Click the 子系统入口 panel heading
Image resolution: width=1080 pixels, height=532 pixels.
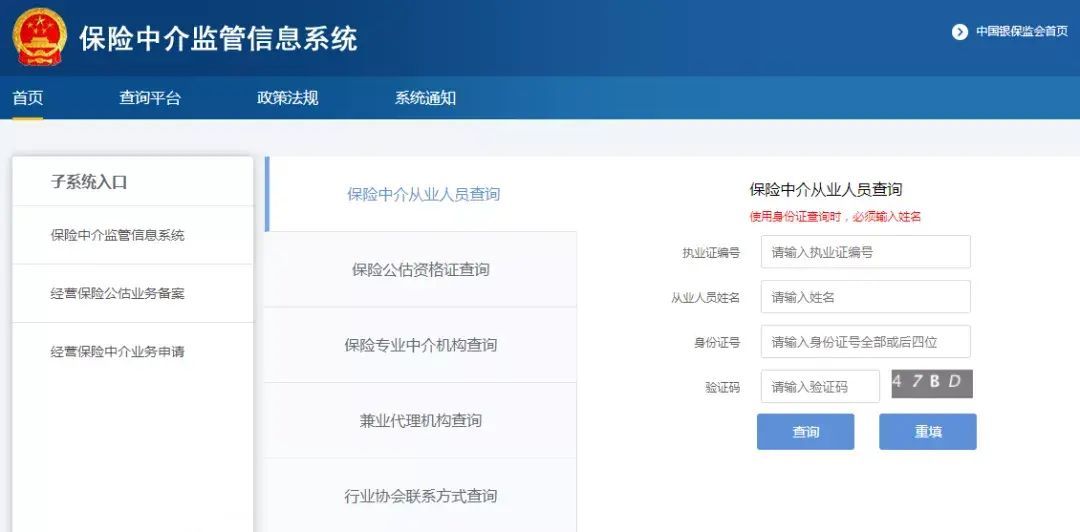click(89, 182)
